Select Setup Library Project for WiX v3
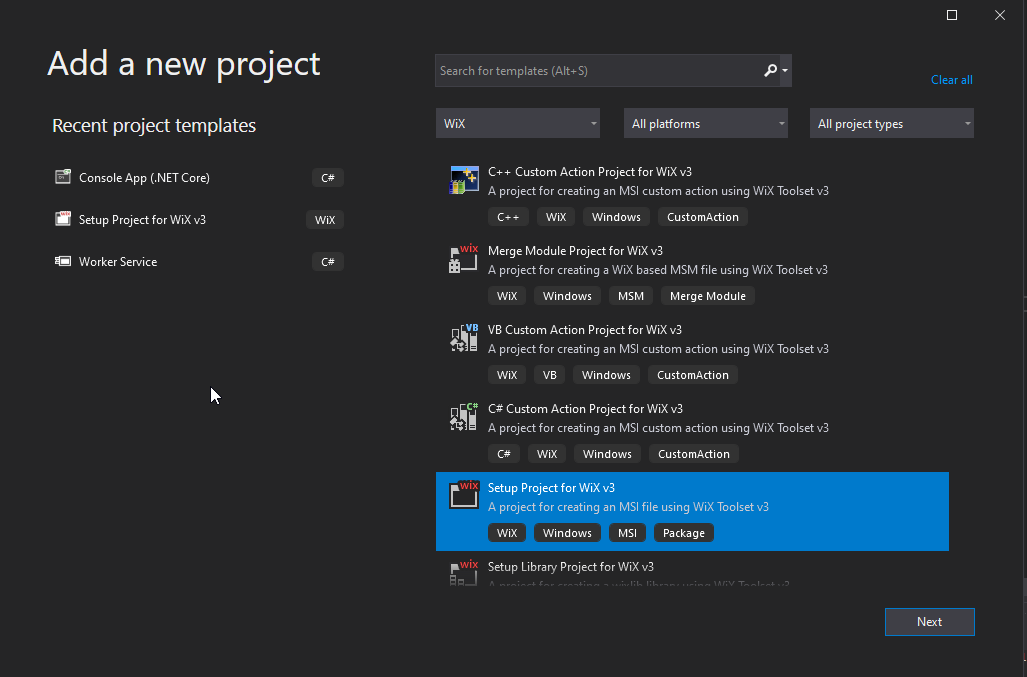 tap(692, 570)
